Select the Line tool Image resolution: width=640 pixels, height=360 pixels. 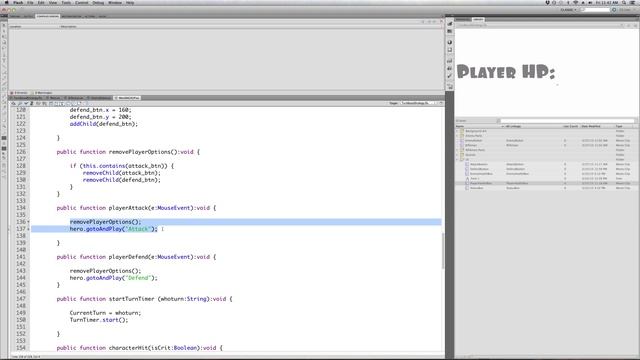[x=4, y=66]
